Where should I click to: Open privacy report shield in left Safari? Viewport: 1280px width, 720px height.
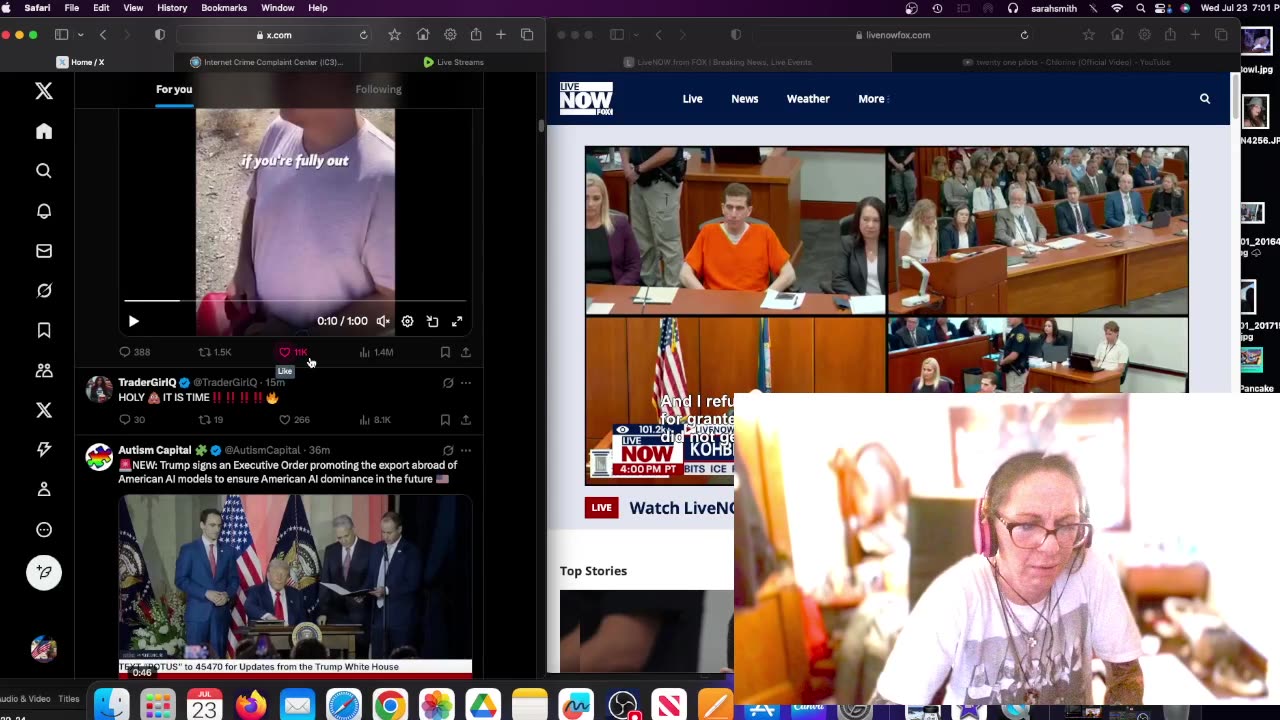point(159,35)
